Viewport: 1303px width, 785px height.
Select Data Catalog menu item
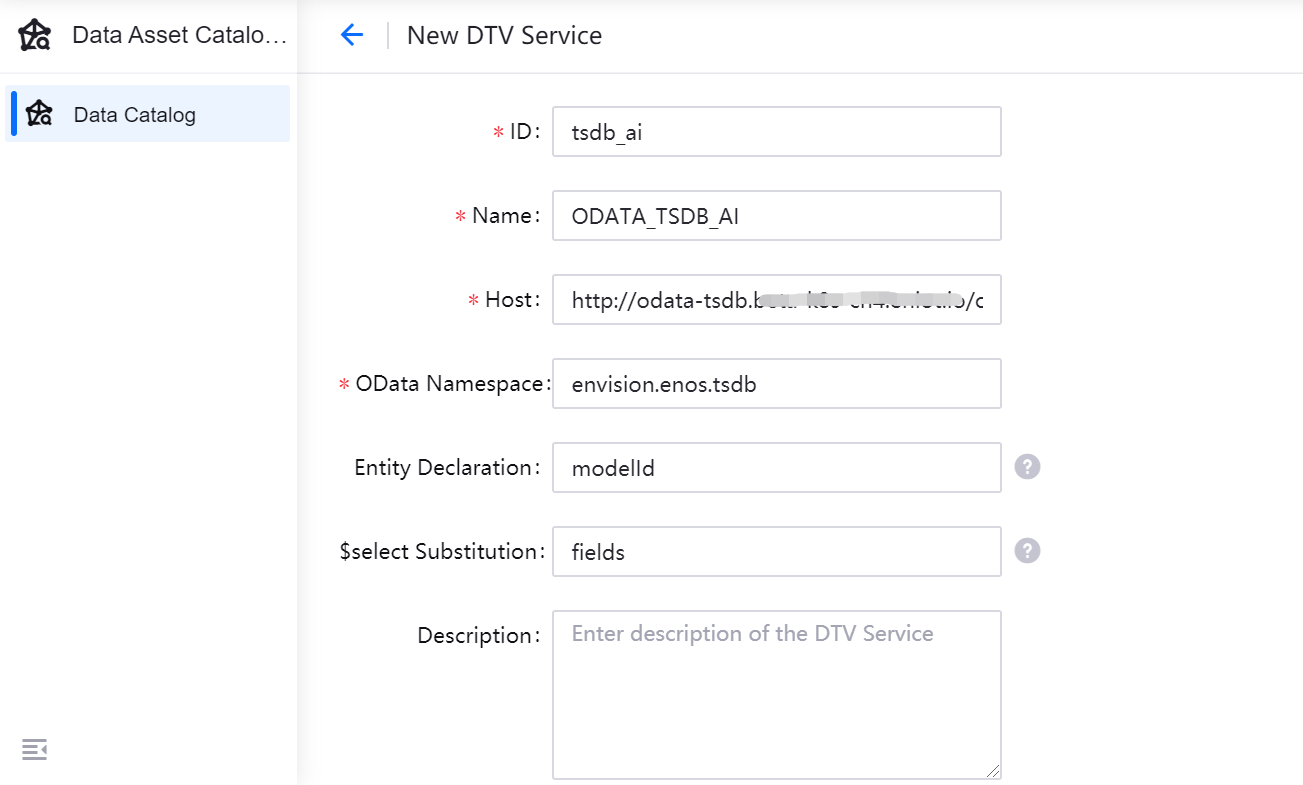[x=148, y=114]
